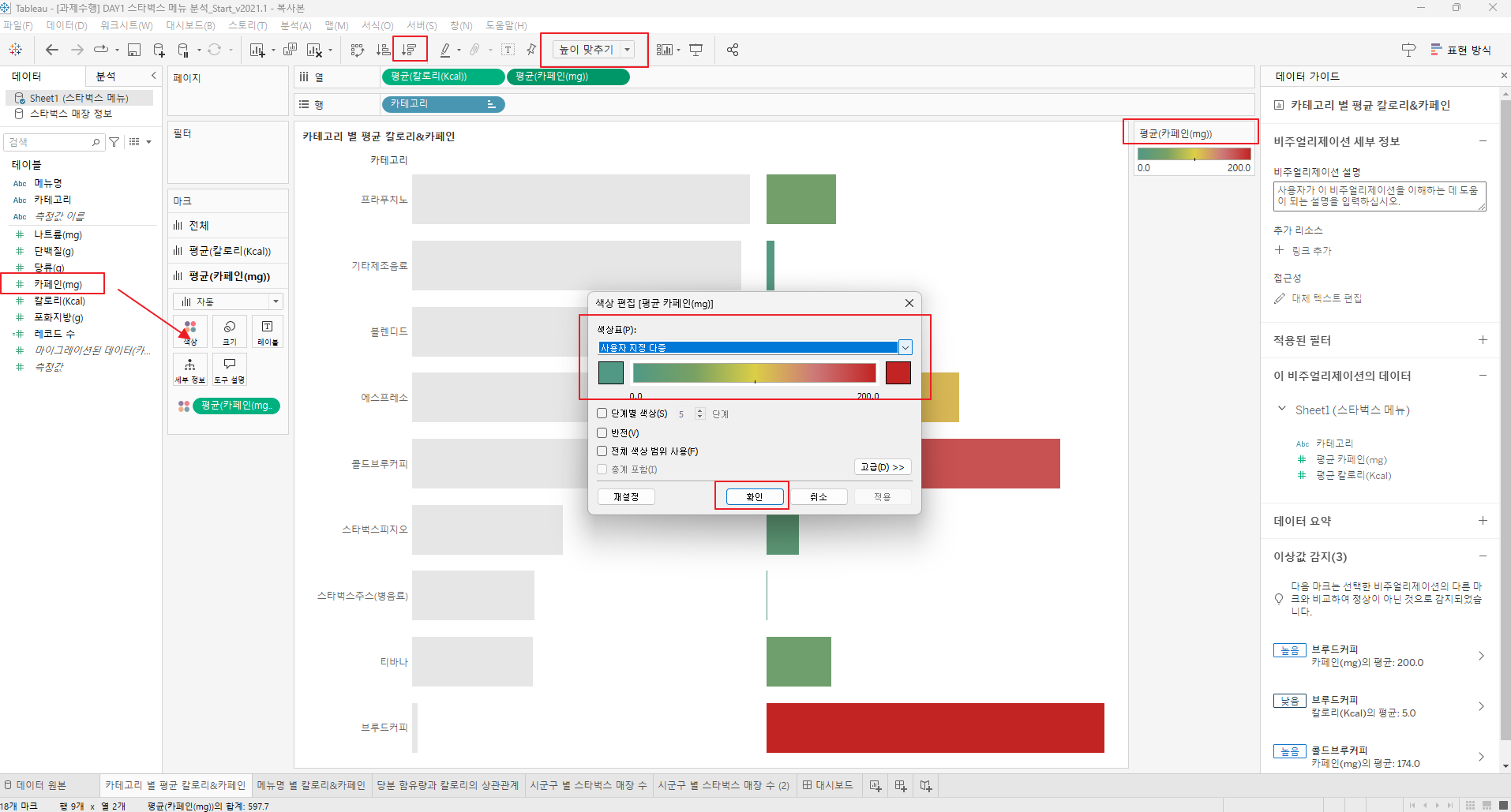Expand the applied filters (적용된 필터) section
This screenshot has width=1511, height=812.
(x=1483, y=340)
